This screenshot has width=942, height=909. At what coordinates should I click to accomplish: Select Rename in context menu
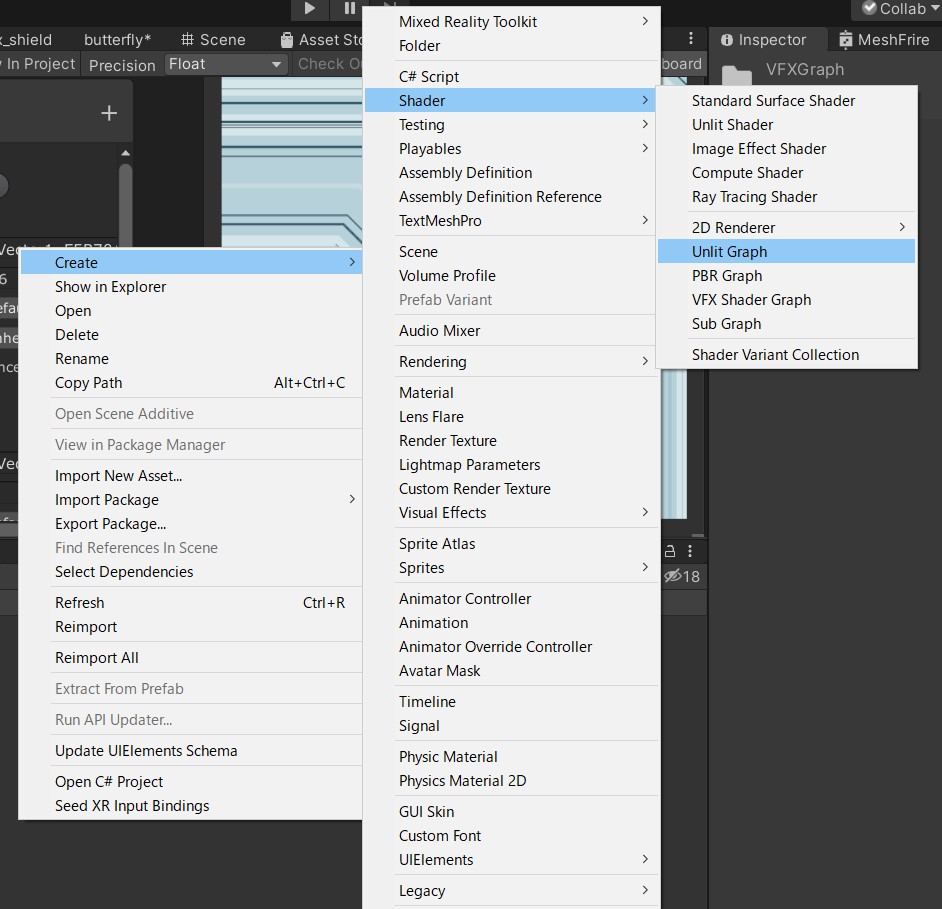coord(191,359)
